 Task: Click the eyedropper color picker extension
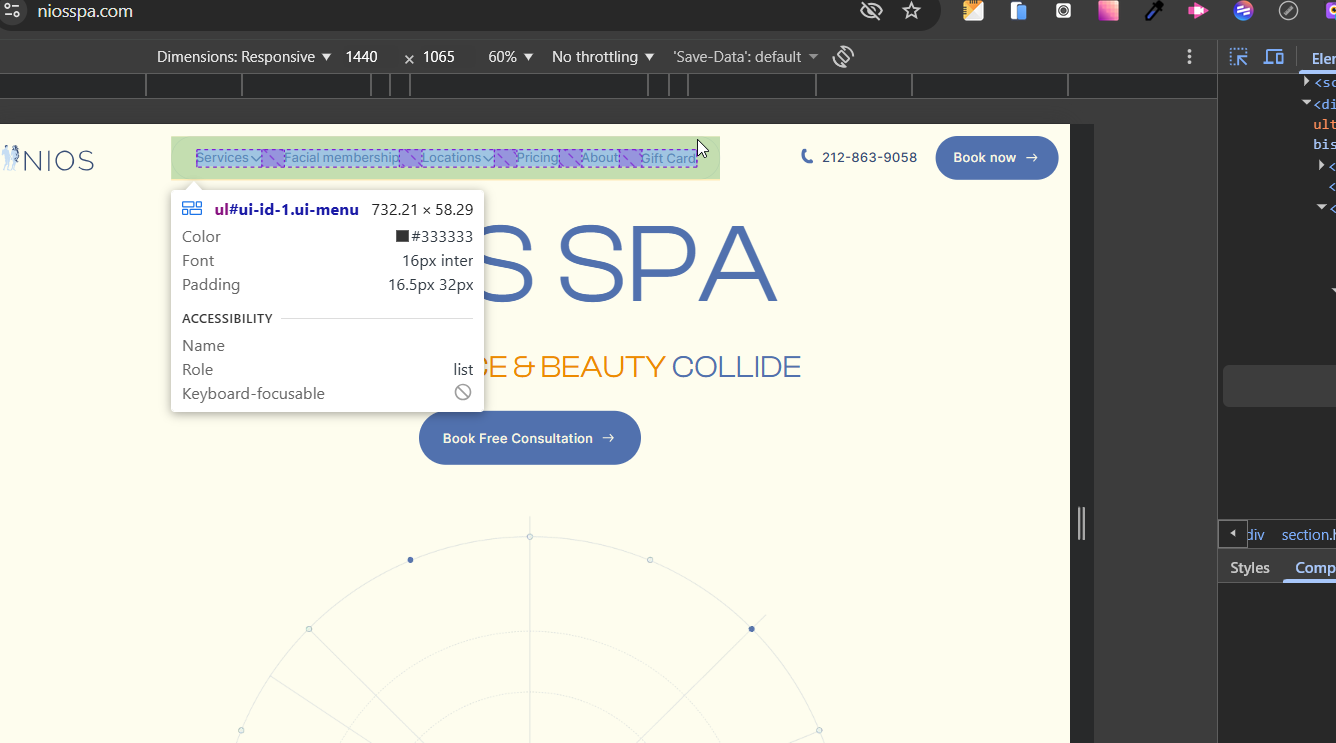point(1154,11)
